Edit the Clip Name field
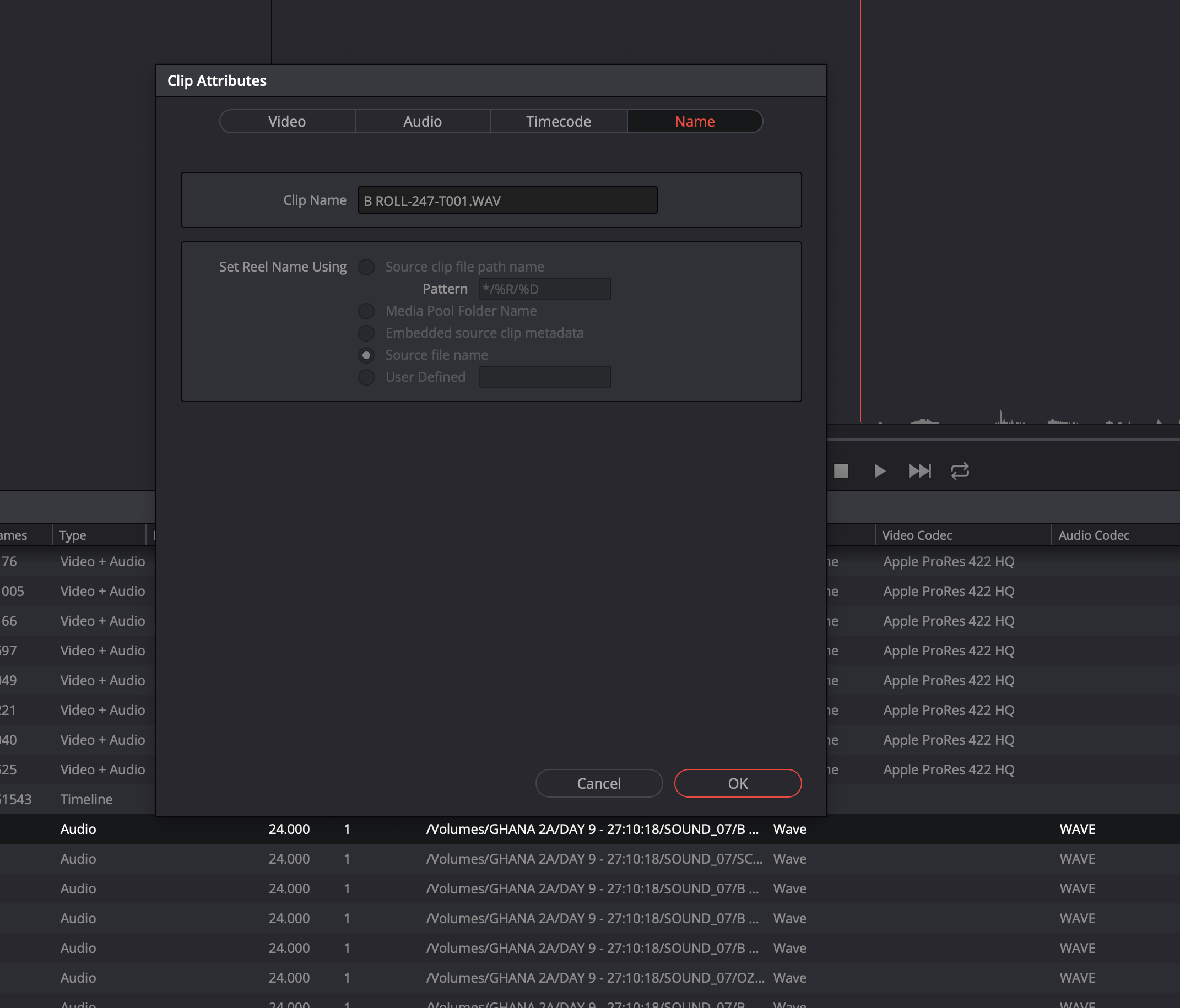1180x1008 pixels. tap(507, 200)
